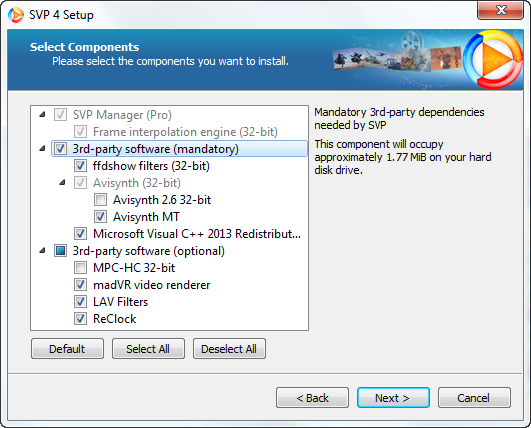Enable the MPC-HC 32-bit checkbox
Image resolution: width=531 pixels, height=428 pixels.
80,268
